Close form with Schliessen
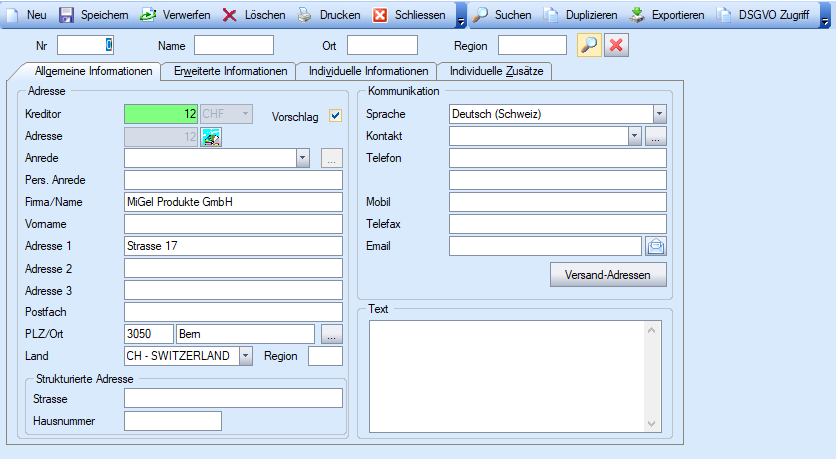836x459 pixels. (380, 15)
